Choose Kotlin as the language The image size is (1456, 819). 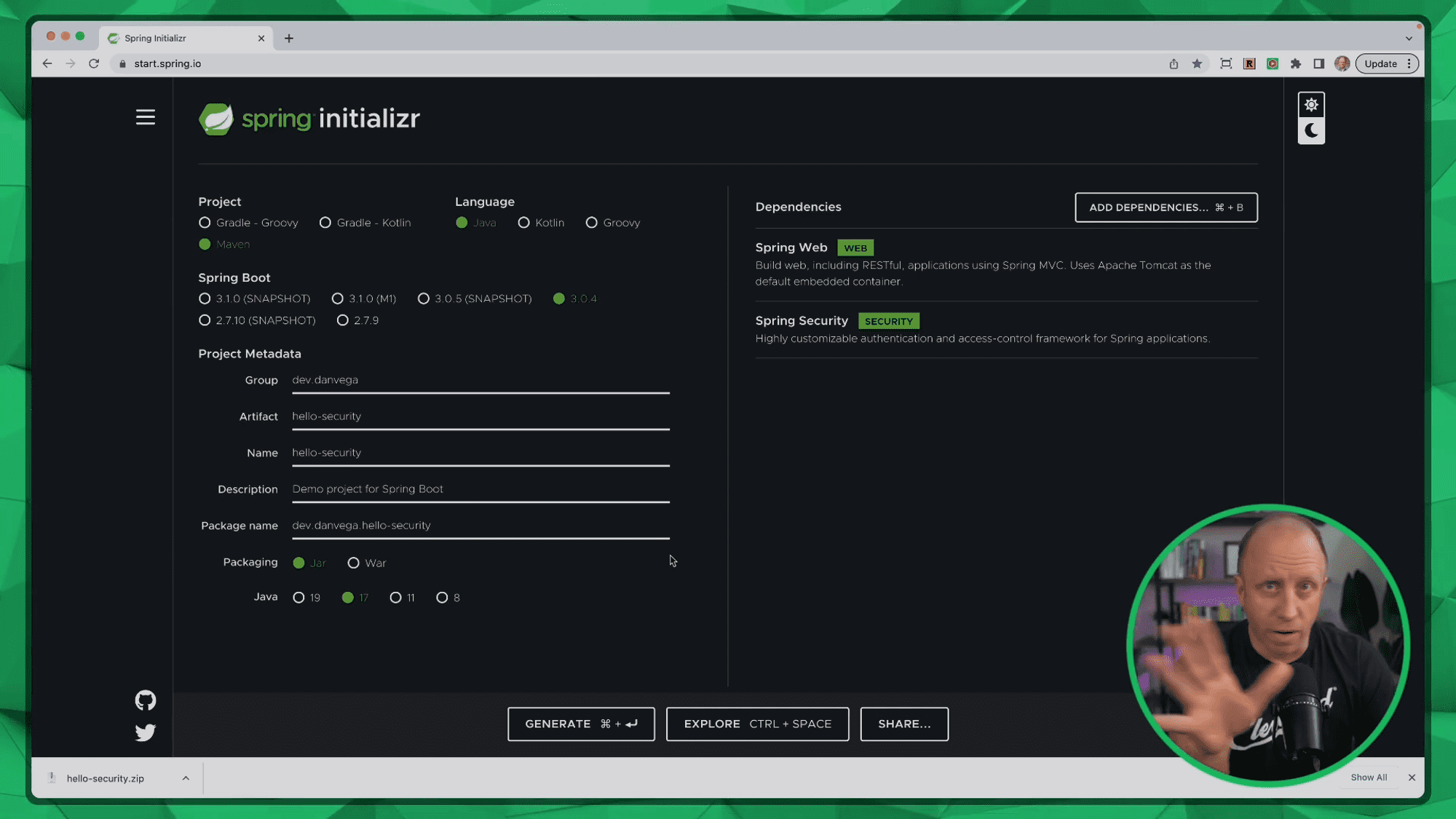click(523, 223)
